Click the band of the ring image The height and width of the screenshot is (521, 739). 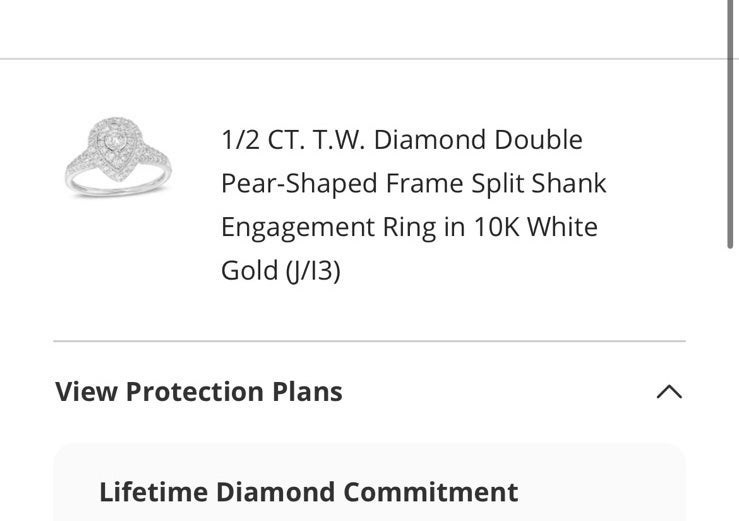pos(118,184)
